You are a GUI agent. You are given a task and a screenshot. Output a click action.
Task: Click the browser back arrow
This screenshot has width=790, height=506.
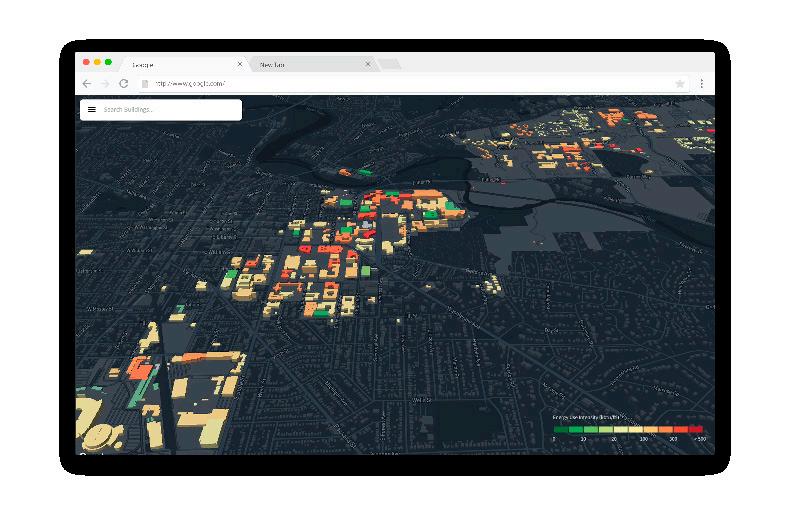click(x=87, y=84)
